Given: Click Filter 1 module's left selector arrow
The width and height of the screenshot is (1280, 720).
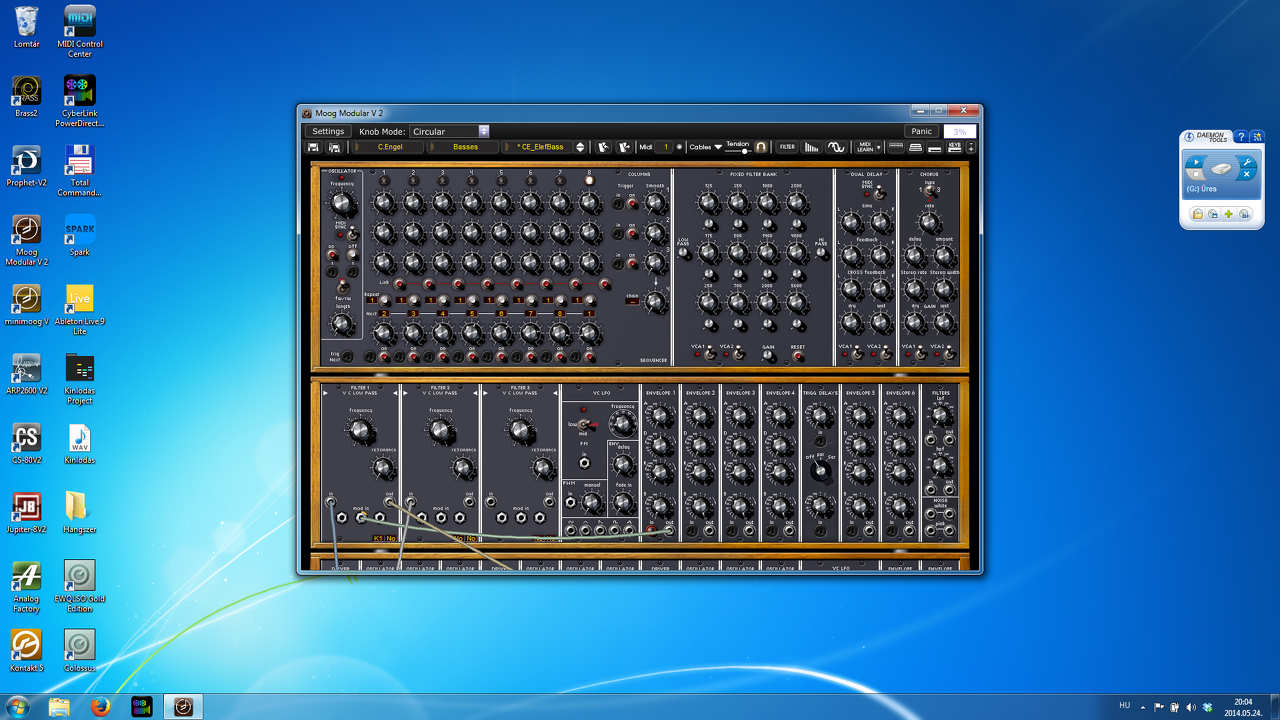Looking at the screenshot, I should [325, 394].
